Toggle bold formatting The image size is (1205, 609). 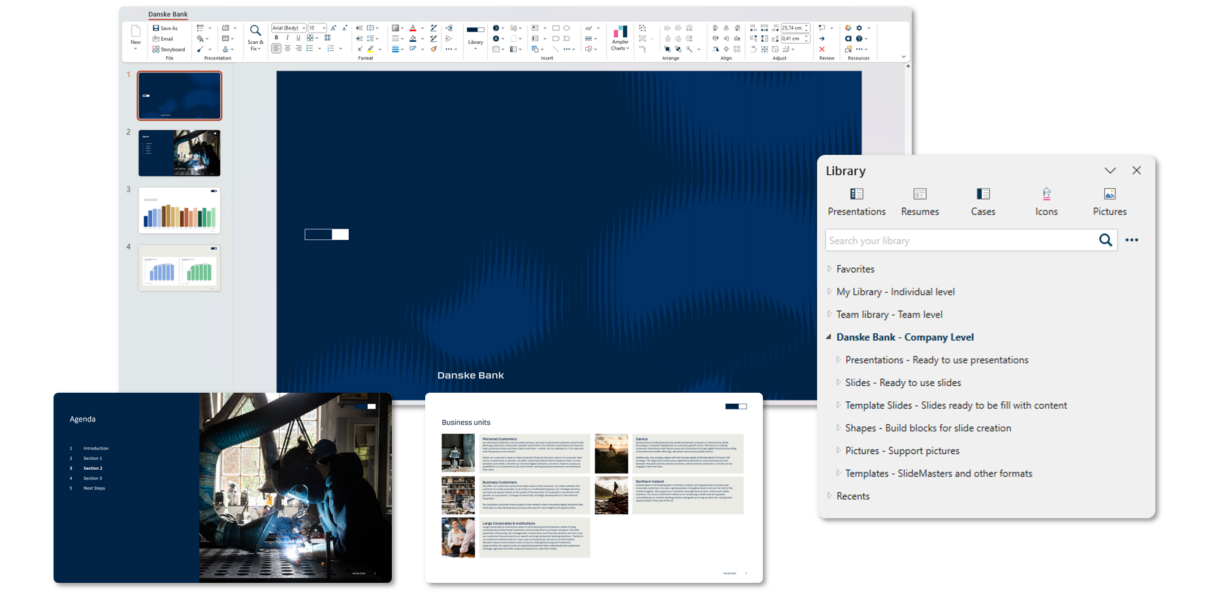[x=276, y=38]
